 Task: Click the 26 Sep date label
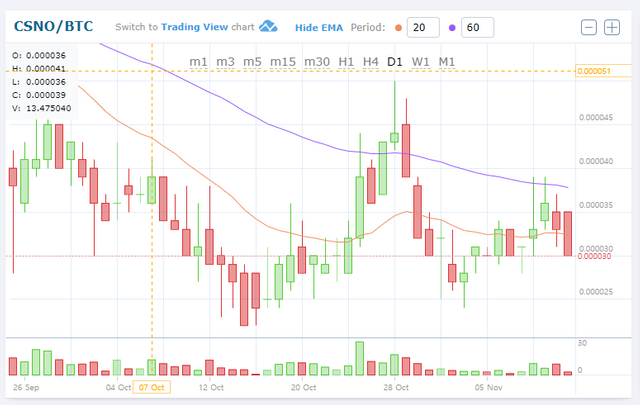click(x=26, y=387)
